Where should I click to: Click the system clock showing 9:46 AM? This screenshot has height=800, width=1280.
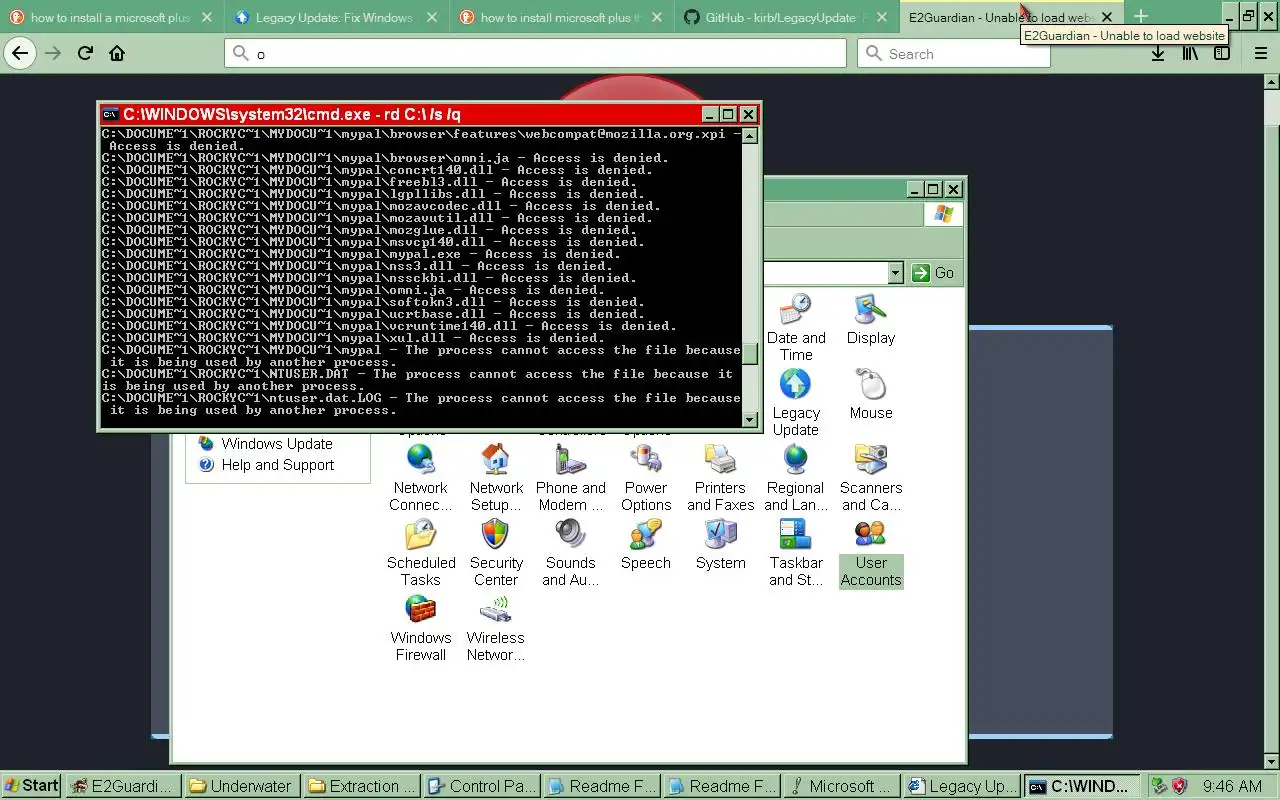tap(1232, 786)
